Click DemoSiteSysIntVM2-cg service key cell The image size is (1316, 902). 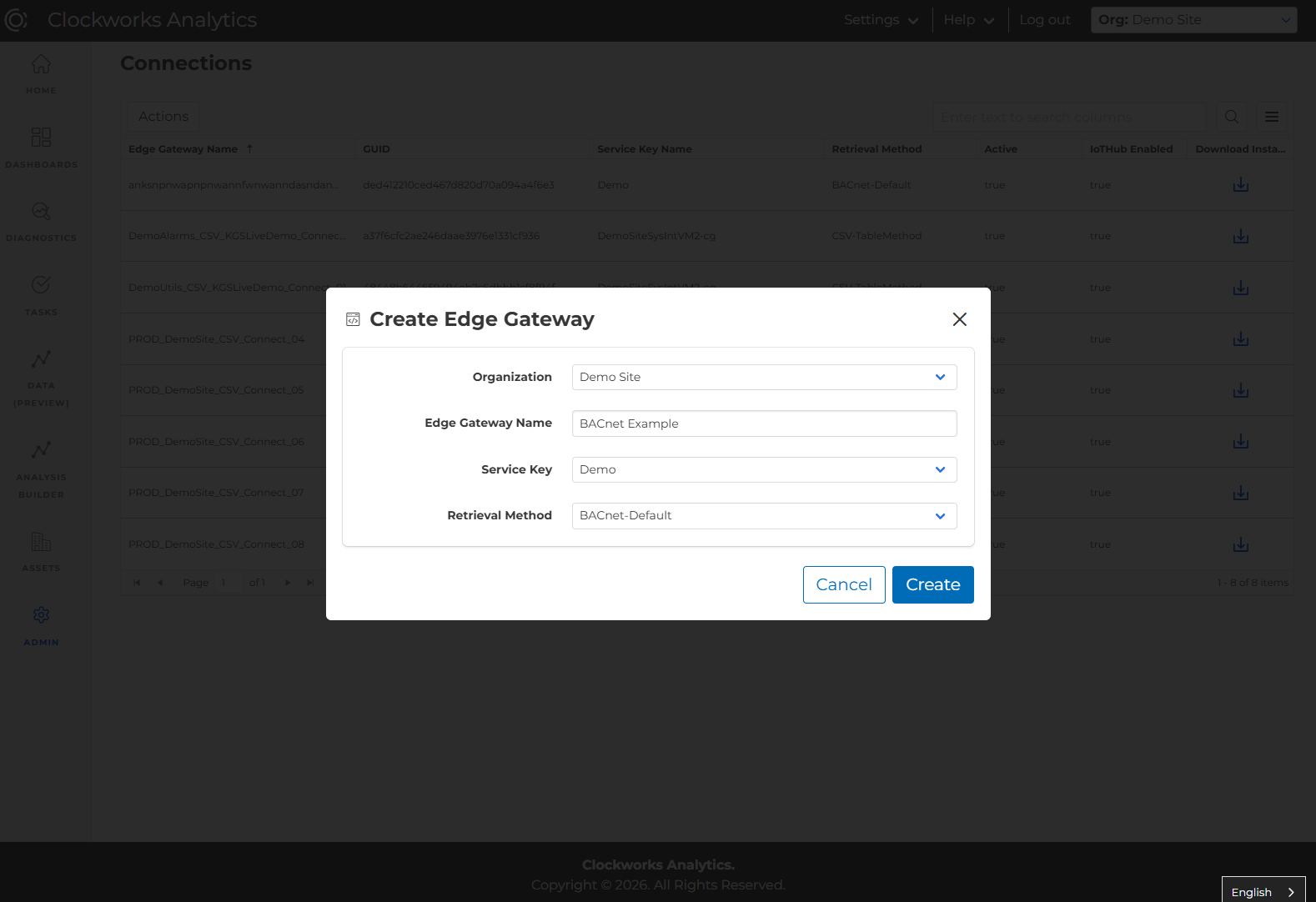pos(656,236)
